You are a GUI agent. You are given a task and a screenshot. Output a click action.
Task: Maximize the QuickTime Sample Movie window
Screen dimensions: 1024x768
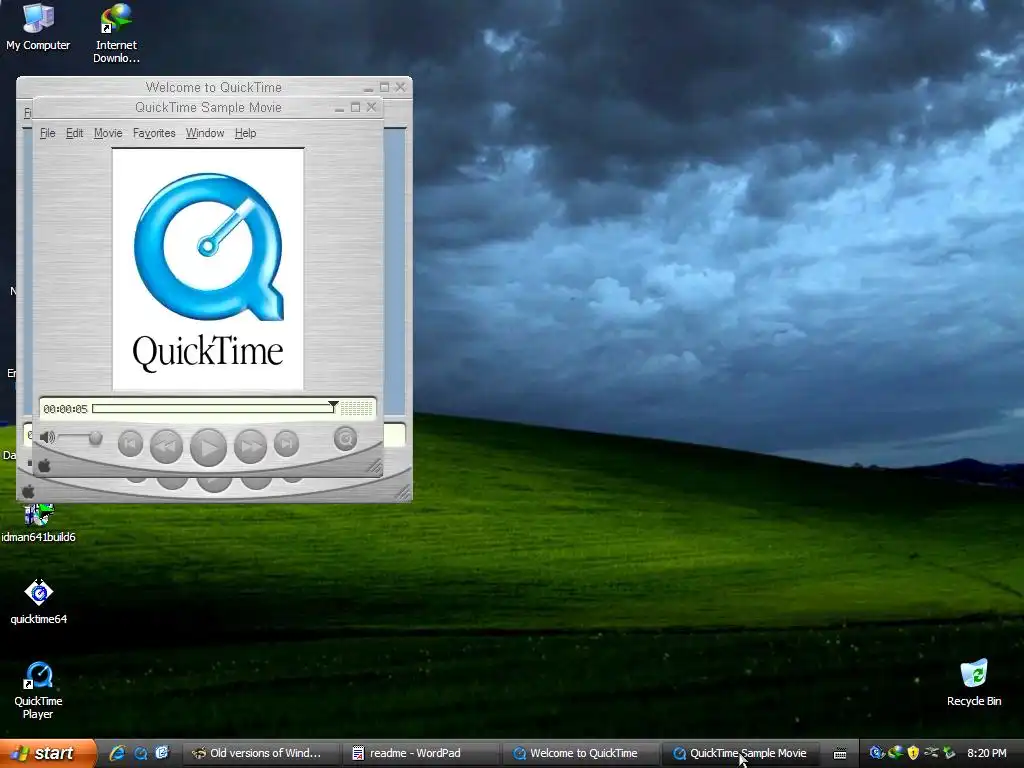pyautogui.click(x=355, y=107)
